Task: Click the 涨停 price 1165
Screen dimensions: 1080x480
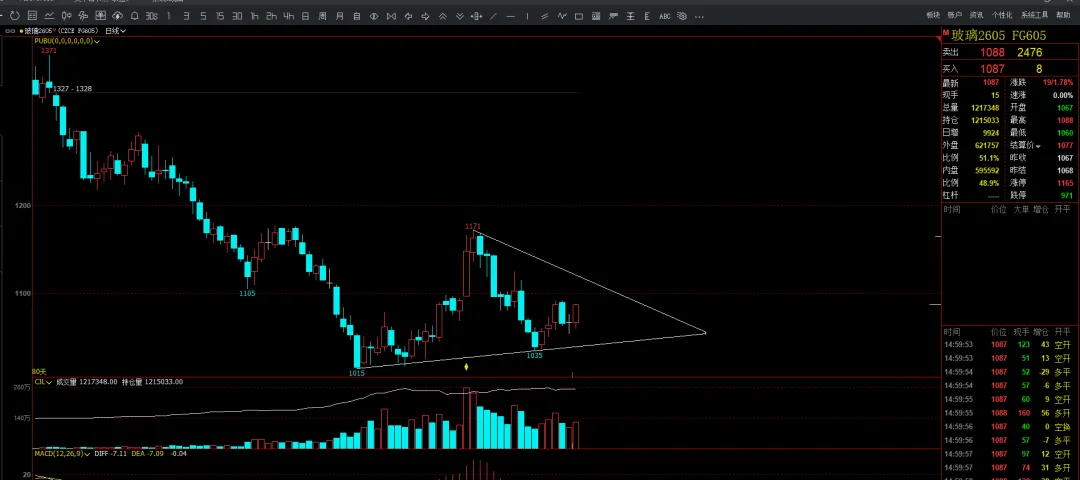Action: [1066, 183]
